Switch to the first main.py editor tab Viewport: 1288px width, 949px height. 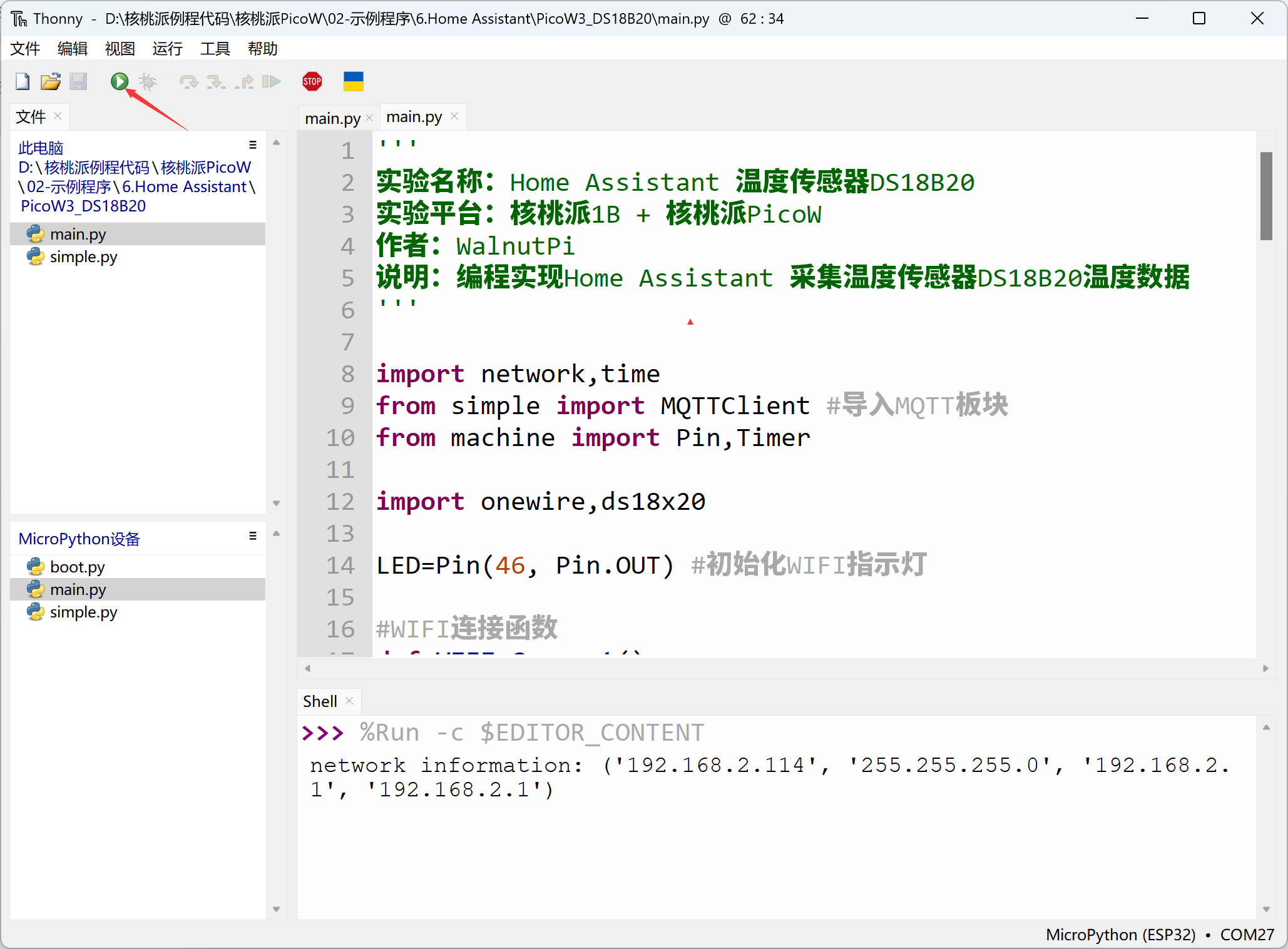pyautogui.click(x=332, y=118)
